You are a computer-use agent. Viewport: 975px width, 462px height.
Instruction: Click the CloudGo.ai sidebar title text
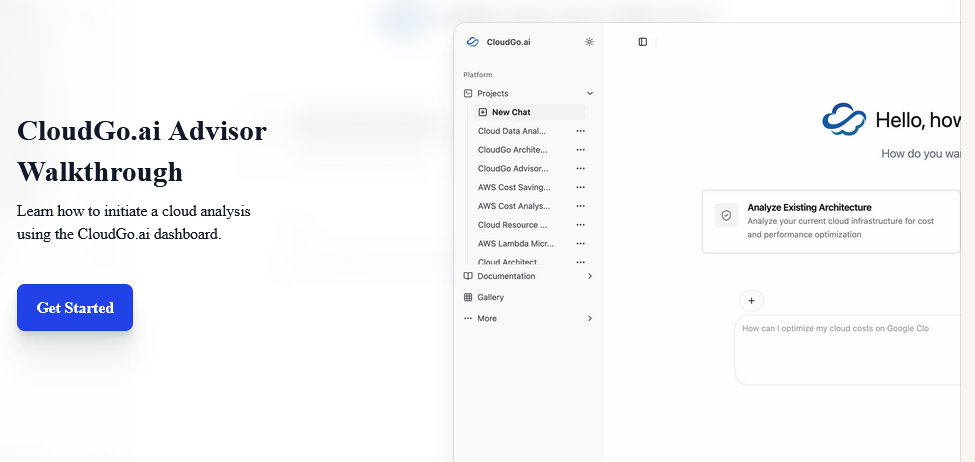point(508,42)
